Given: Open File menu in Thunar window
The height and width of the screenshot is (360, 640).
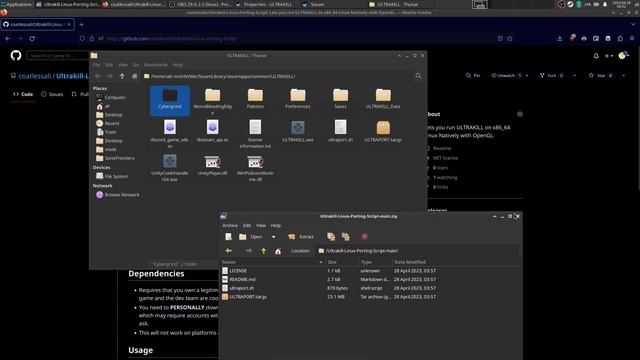Looking at the screenshot, I should (x=96, y=65).
